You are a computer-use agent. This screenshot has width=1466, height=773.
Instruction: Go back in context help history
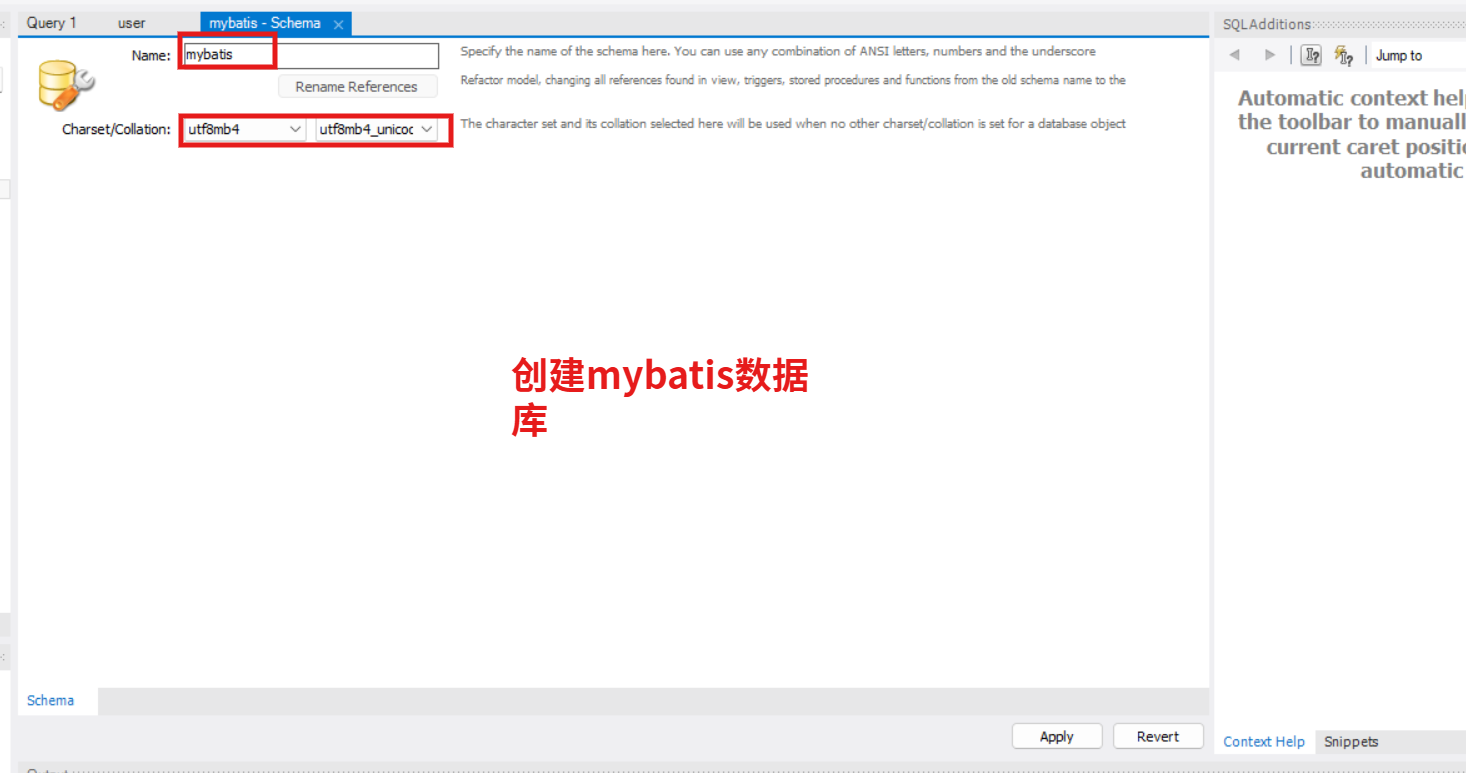click(1235, 55)
